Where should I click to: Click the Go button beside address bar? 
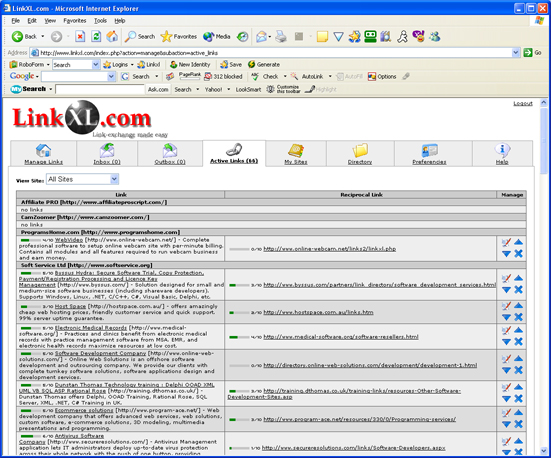pyautogui.click(x=532, y=53)
